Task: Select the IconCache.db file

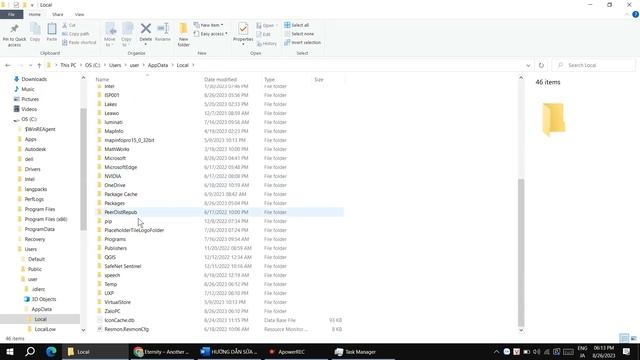Action: click(x=219, y=320)
